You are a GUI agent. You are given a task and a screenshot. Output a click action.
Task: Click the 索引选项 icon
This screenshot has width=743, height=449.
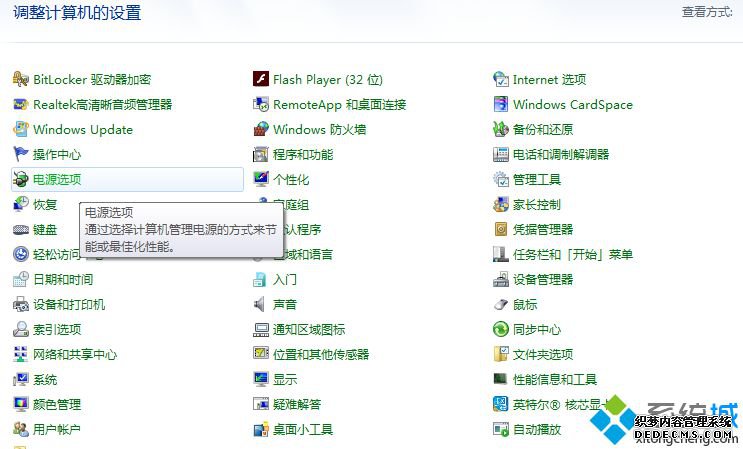coord(21,330)
